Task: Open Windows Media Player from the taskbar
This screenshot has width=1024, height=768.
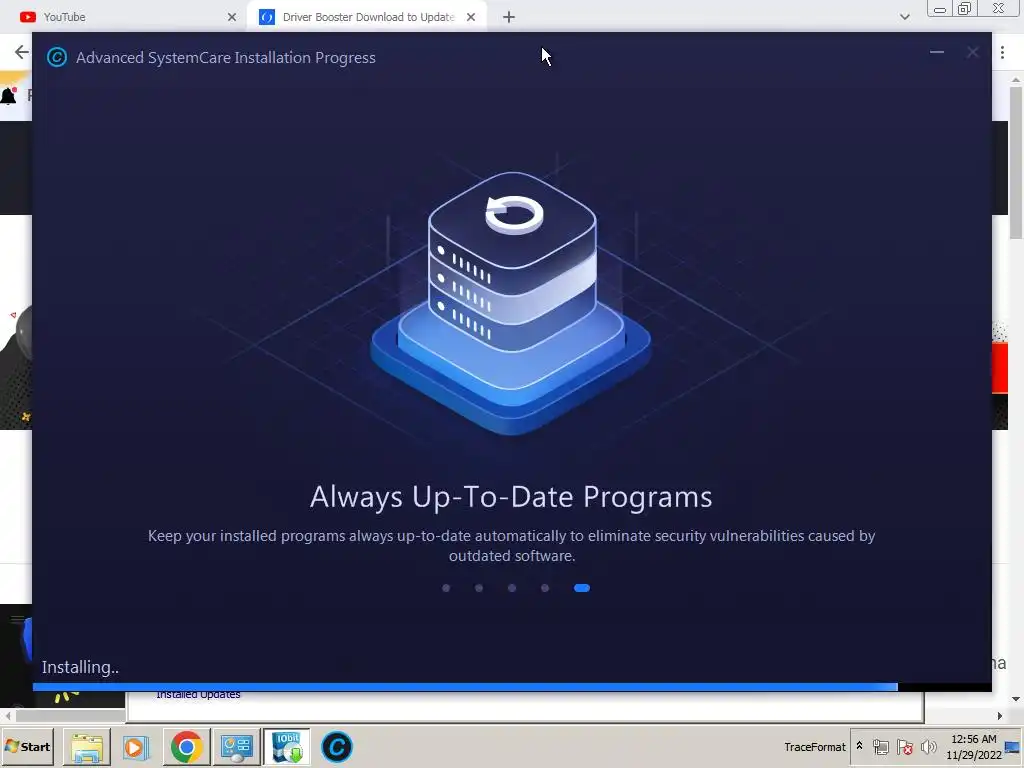Action: pos(136,747)
